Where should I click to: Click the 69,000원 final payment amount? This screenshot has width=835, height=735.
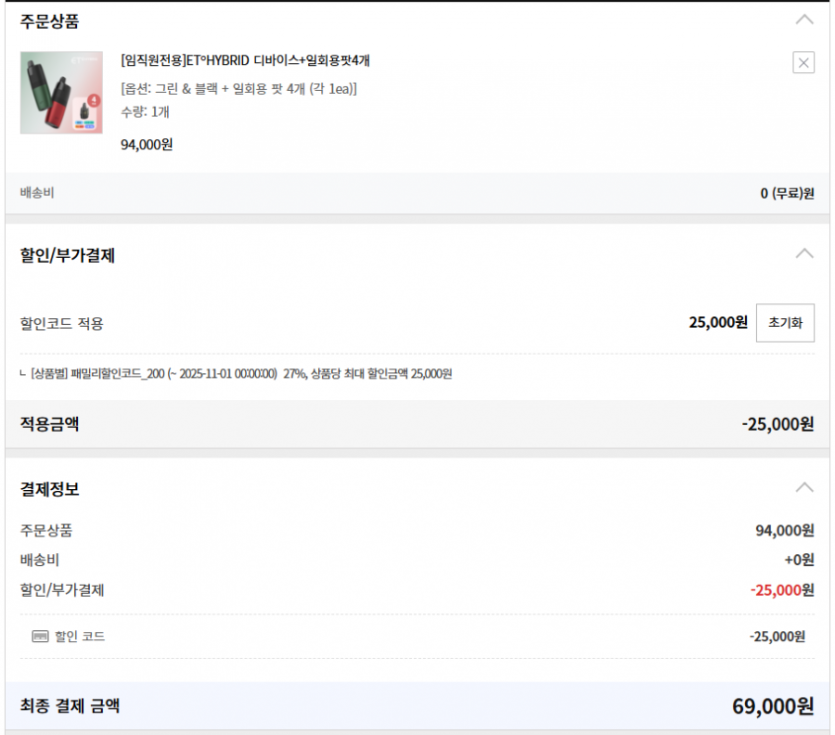click(773, 707)
